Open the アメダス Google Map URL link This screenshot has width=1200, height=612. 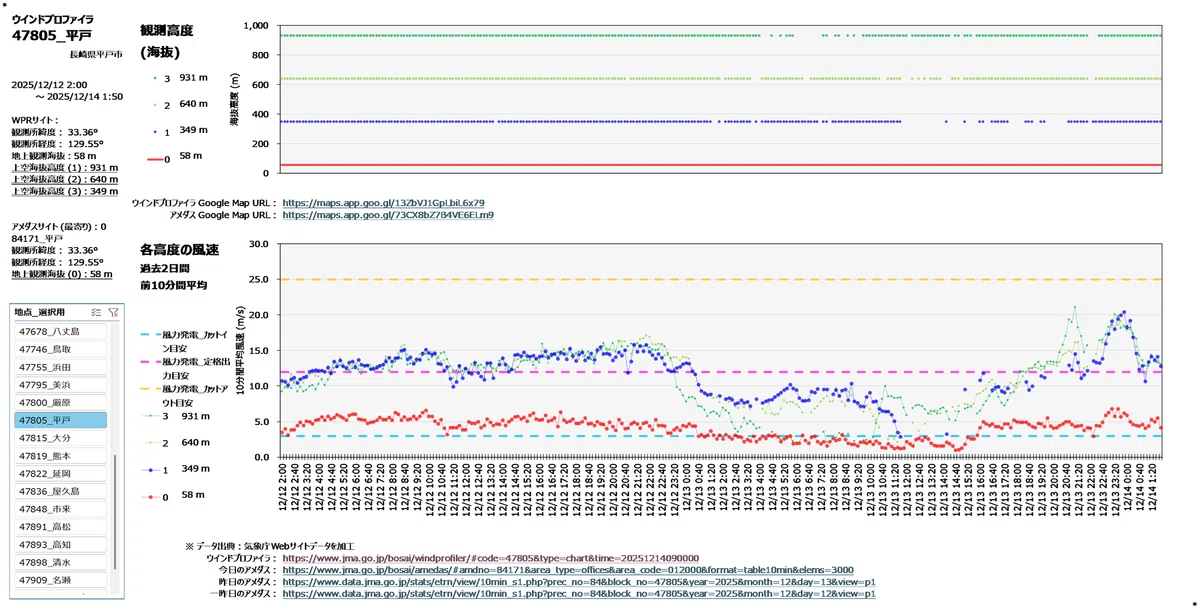click(x=388, y=214)
